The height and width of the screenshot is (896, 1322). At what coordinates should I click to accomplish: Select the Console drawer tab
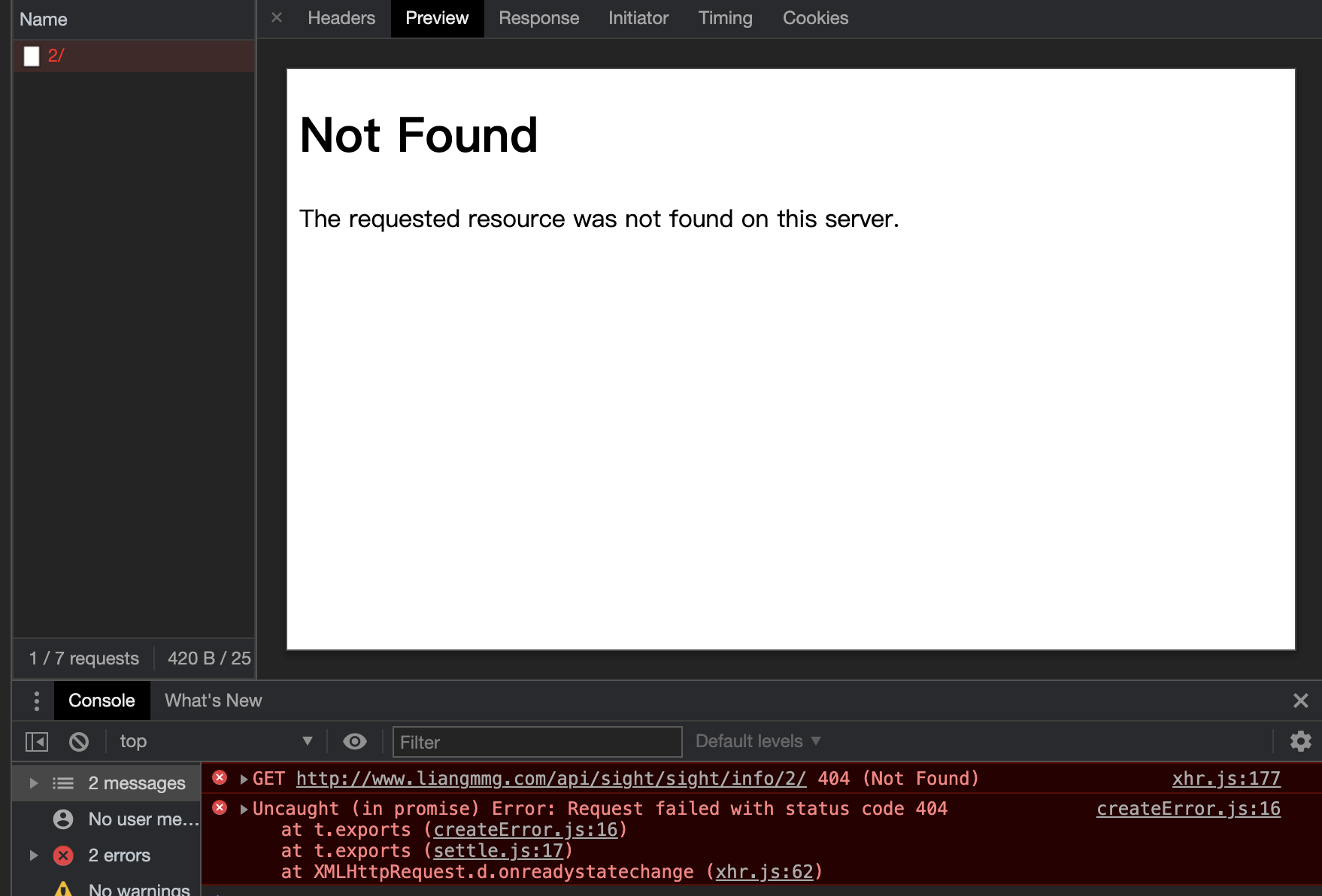click(102, 701)
